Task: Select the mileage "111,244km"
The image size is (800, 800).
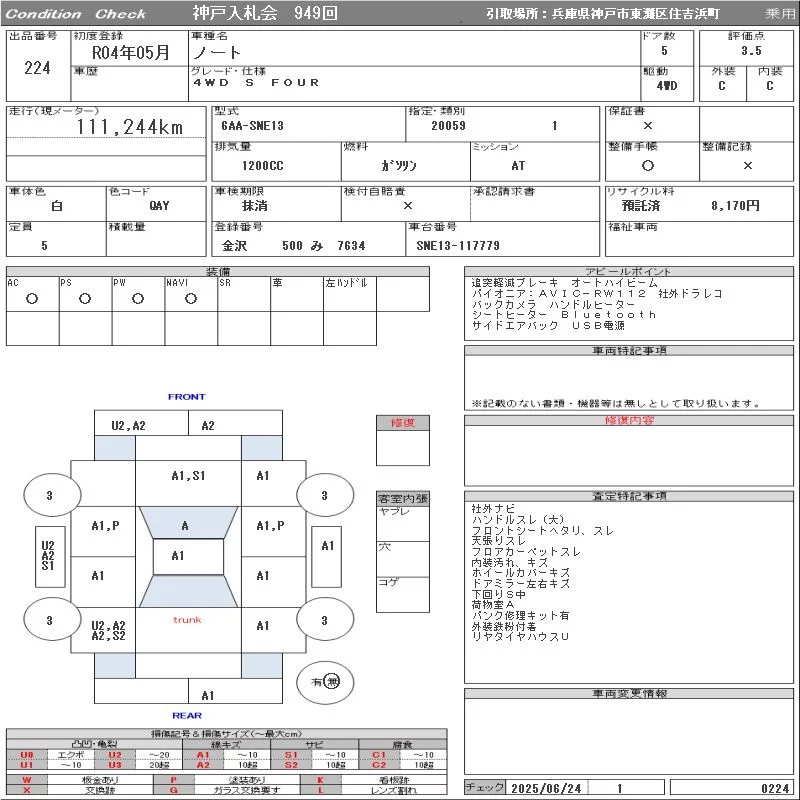Action: point(130,127)
